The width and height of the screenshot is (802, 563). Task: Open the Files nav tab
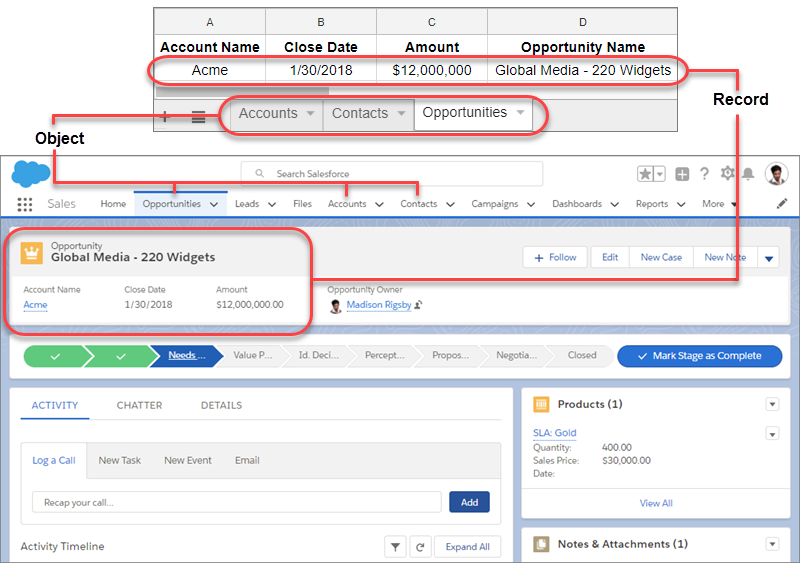(x=302, y=204)
